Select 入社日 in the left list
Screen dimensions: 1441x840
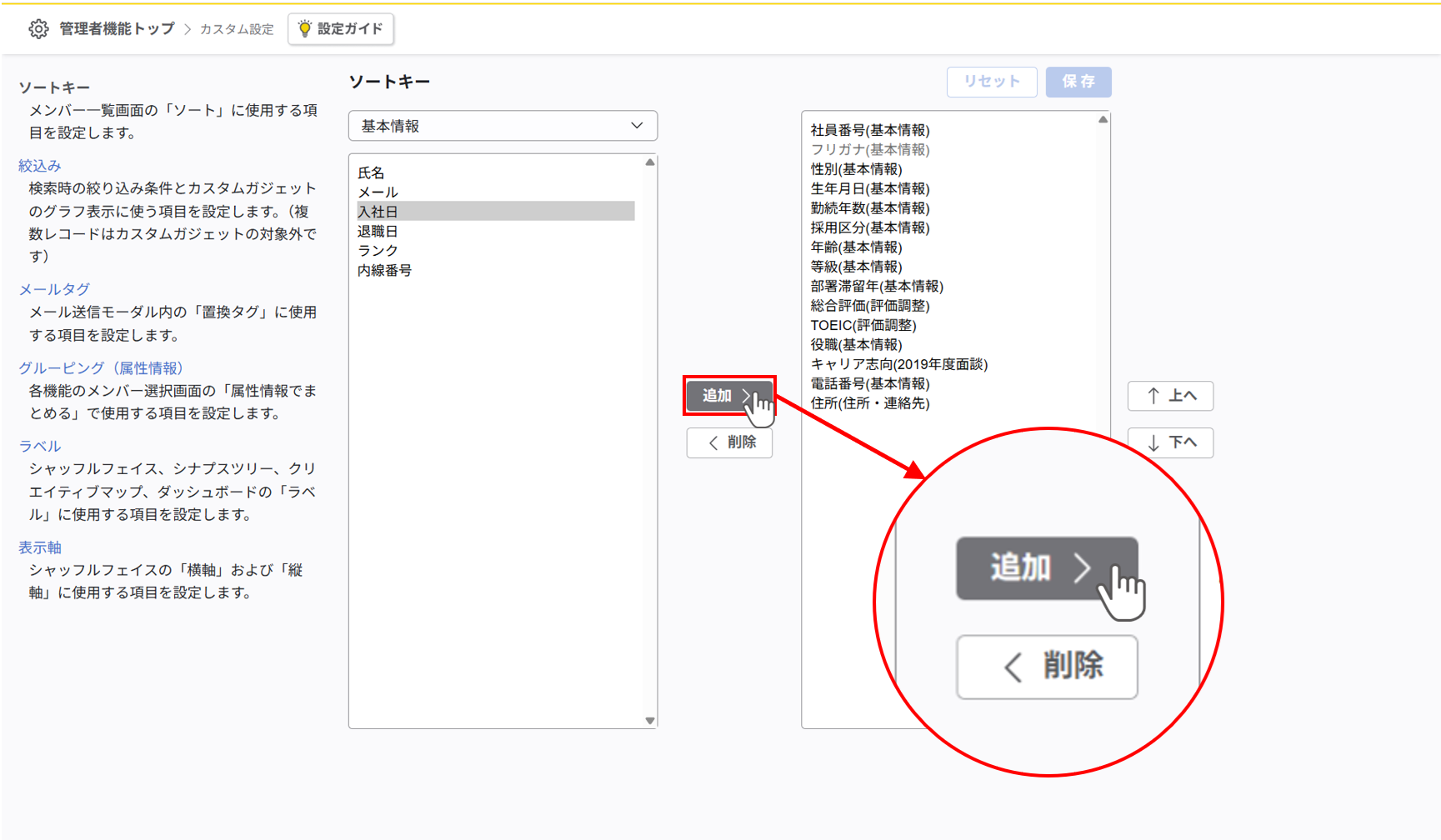pos(378,212)
